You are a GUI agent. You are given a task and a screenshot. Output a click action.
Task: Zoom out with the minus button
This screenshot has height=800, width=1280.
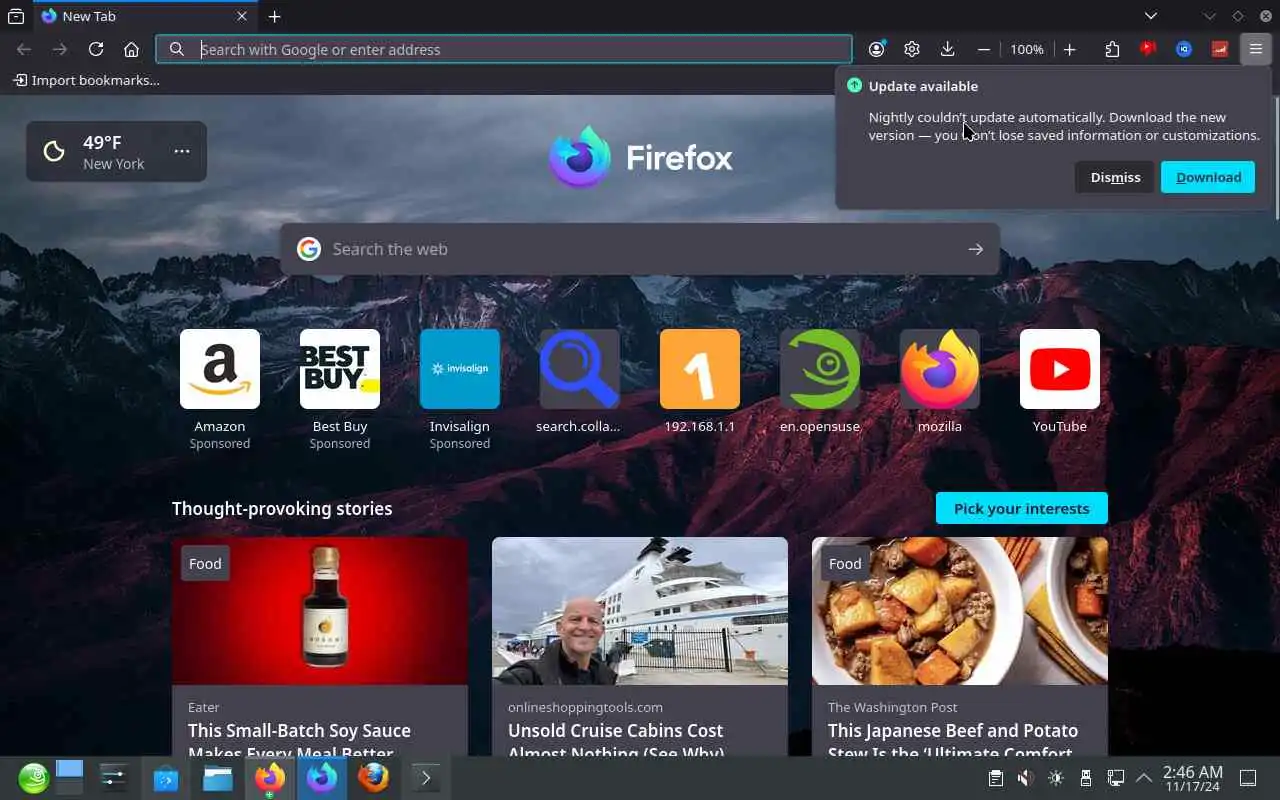pyautogui.click(x=984, y=49)
